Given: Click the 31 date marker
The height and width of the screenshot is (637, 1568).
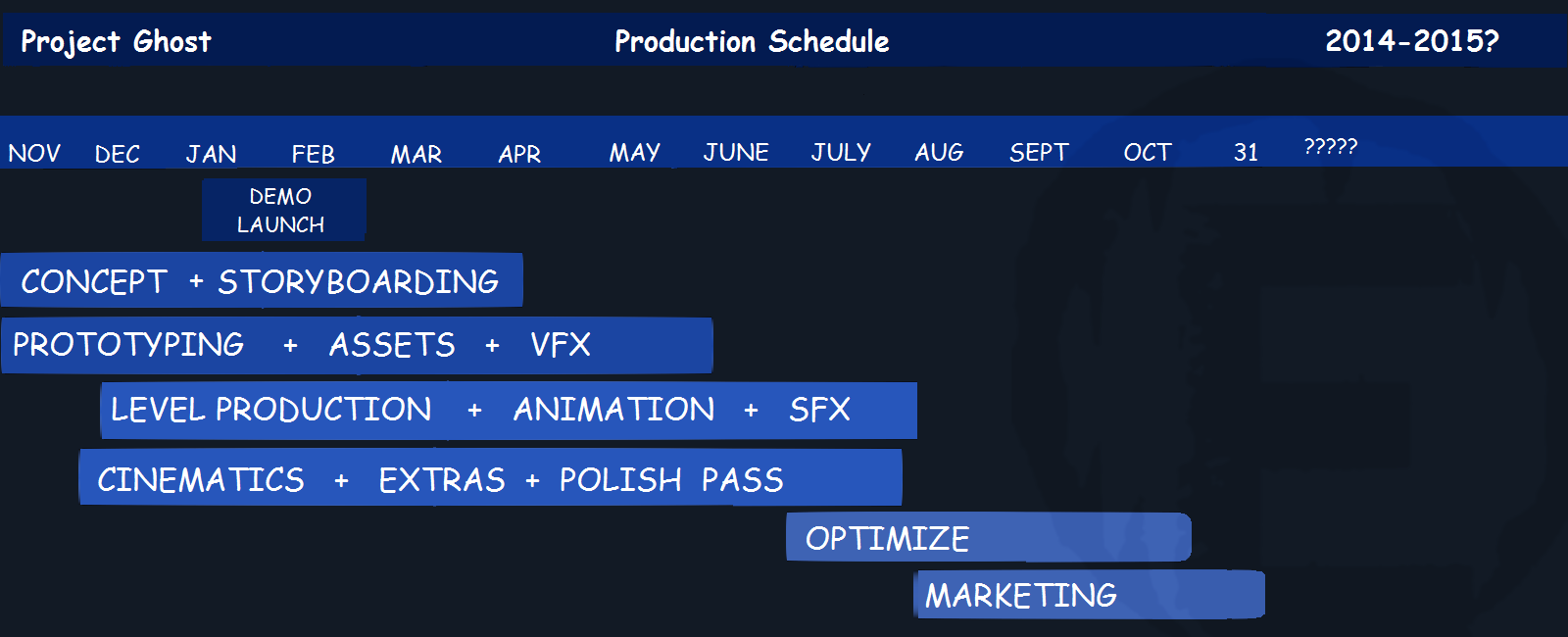Looking at the screenshot, I should point(1246,153).
